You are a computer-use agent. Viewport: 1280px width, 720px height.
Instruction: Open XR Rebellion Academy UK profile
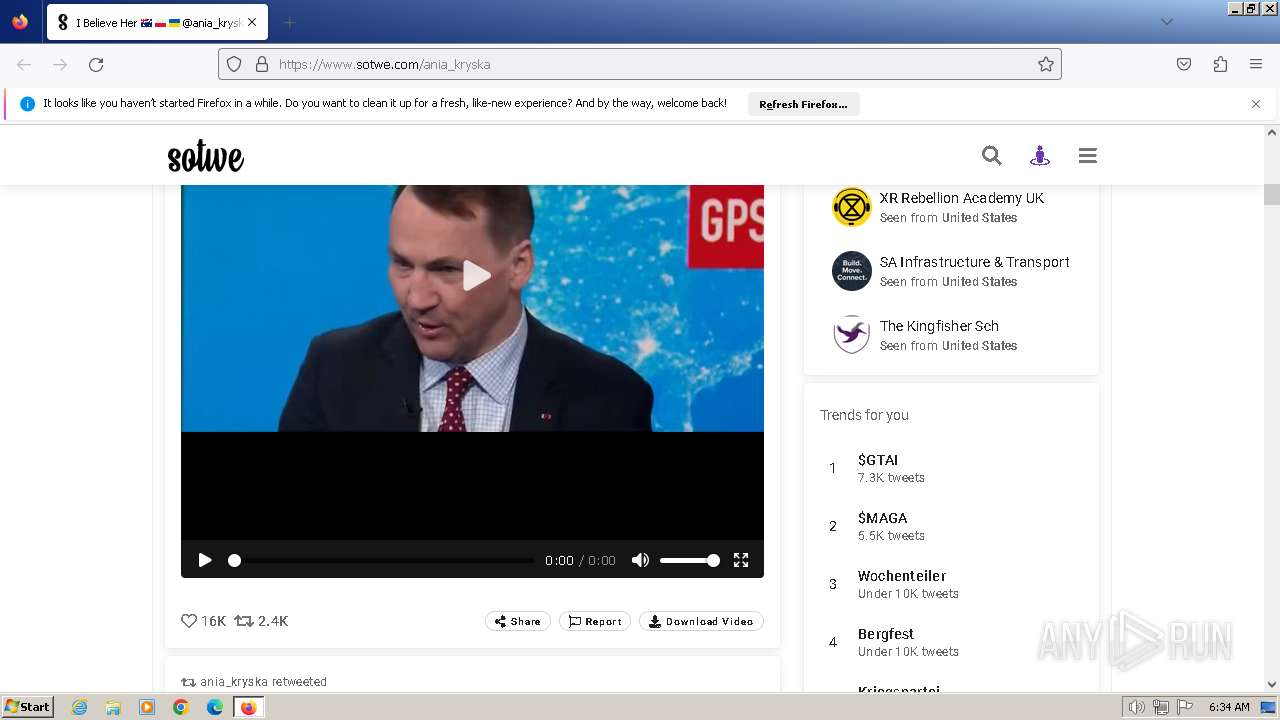coord(962,198)
